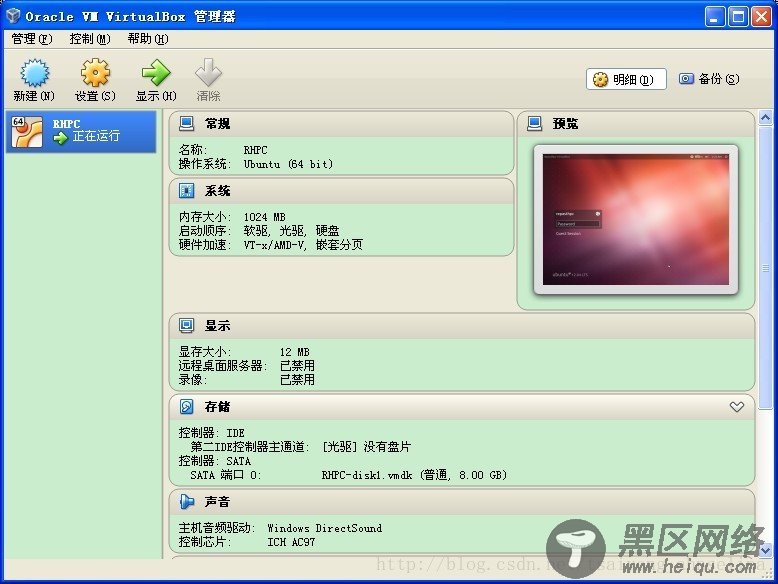Viewport: 778px width, 584px height.
Task: Click the 显示 section header title
Action: [217, 325]
